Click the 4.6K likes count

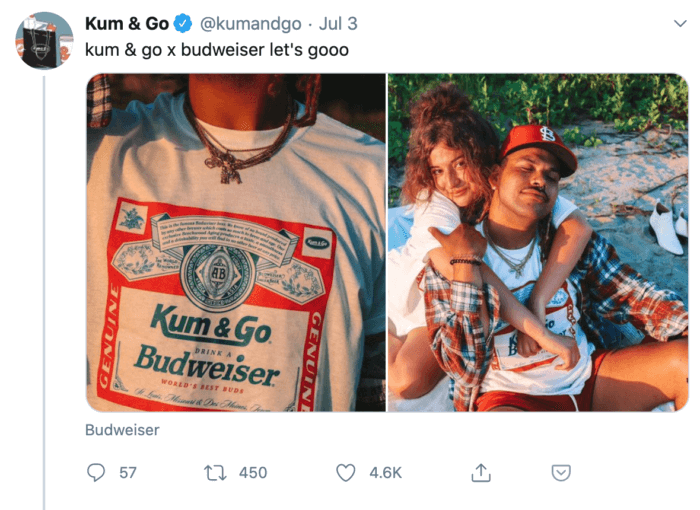tap(385, 472)
